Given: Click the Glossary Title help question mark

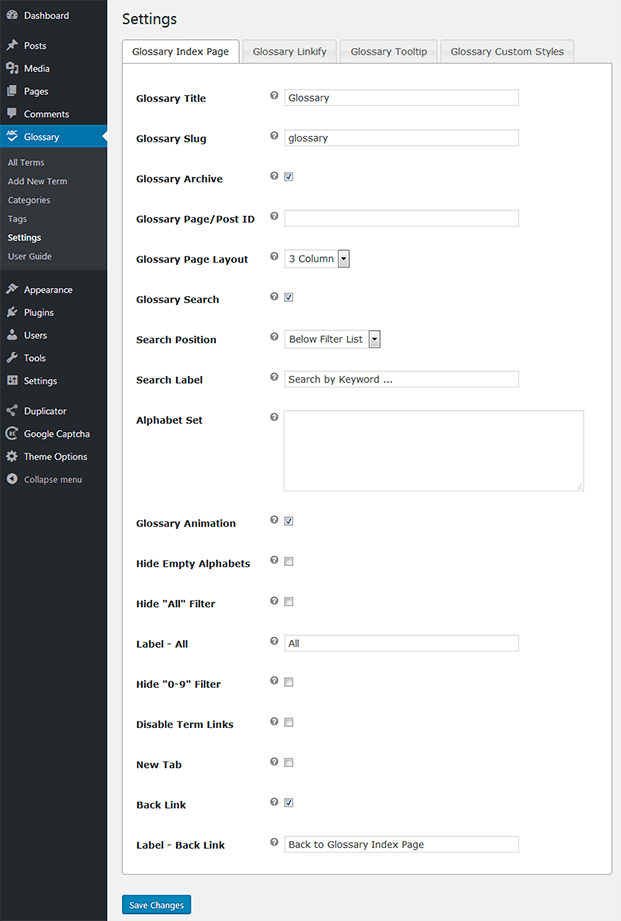Looking at the screenshot, I should pyautogui.click(x=273, y=97).
